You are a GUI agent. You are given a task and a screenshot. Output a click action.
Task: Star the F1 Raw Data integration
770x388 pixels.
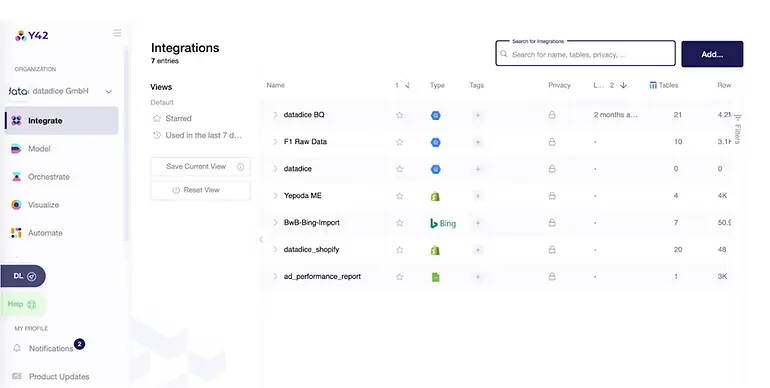click(x=400, y=142)
